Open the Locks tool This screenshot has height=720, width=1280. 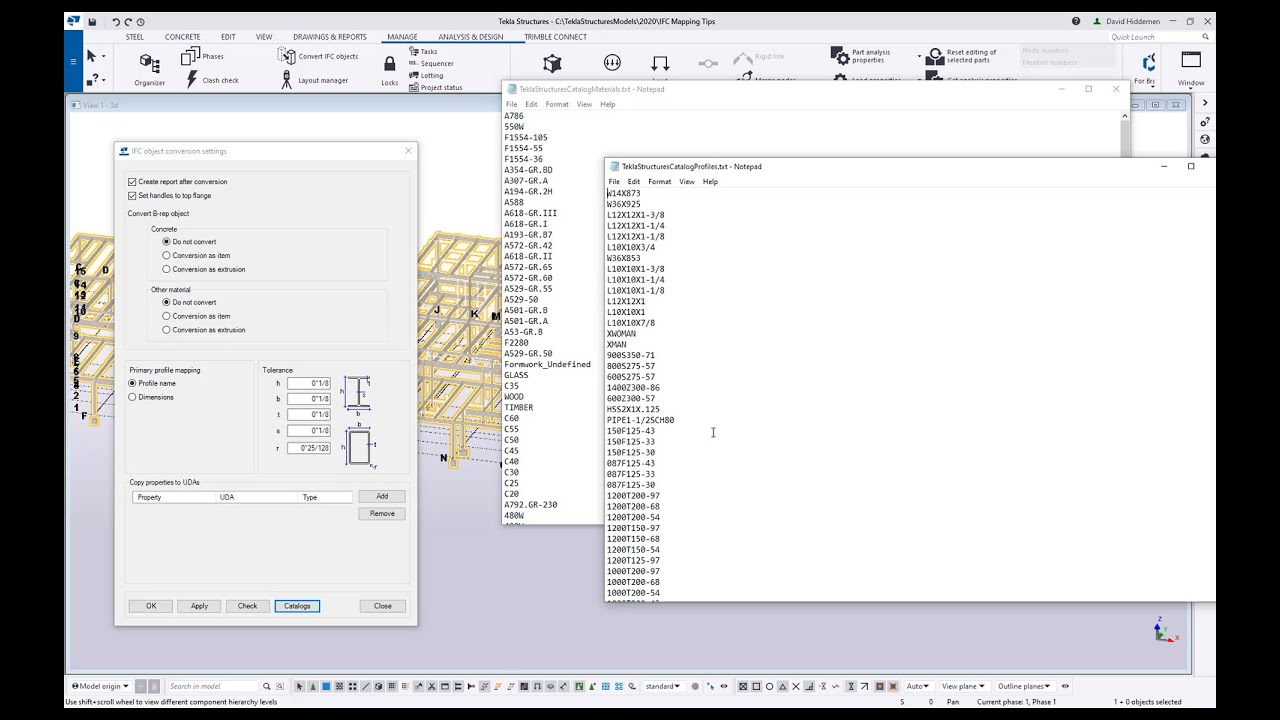tap(389, 69)
